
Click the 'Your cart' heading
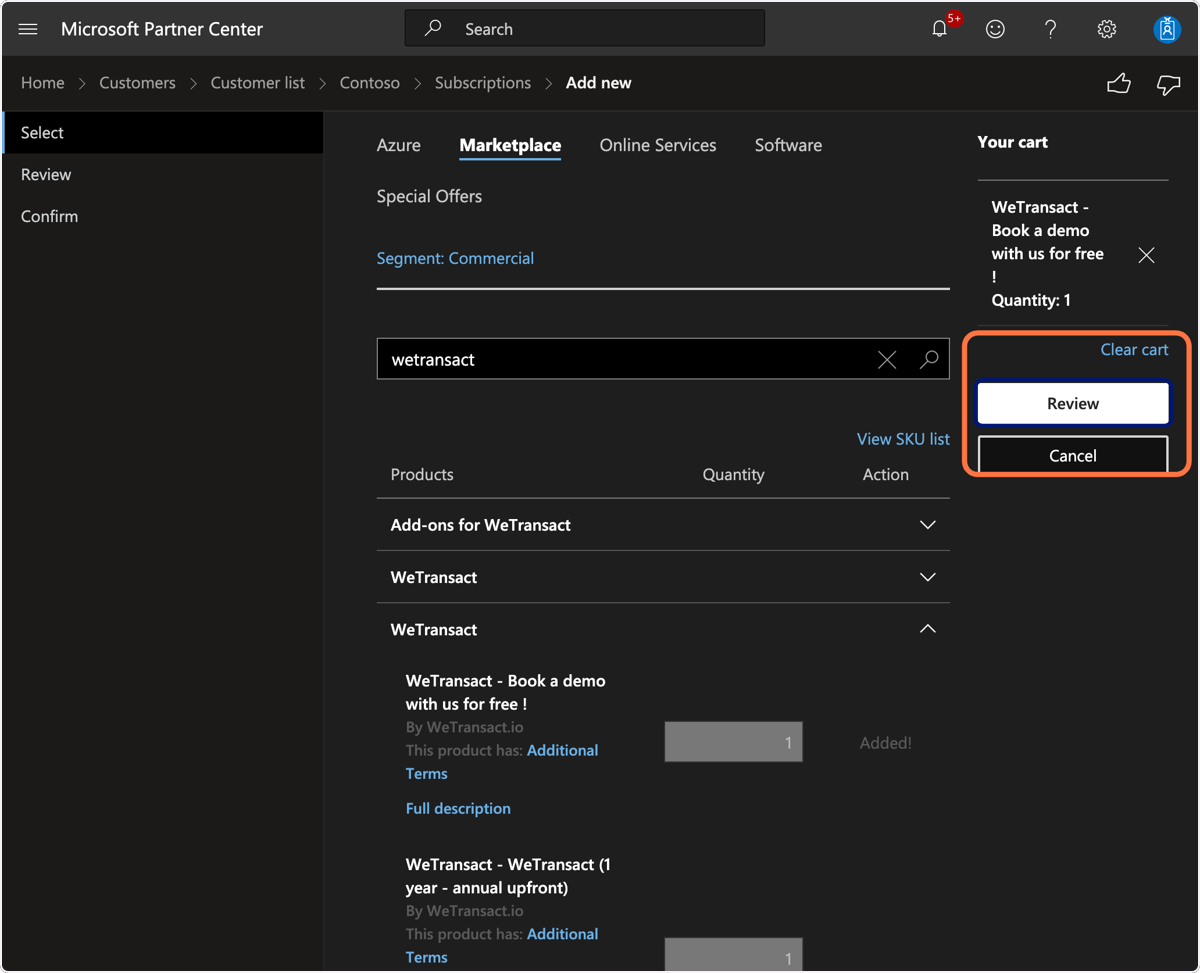pyautogui.click(x=1013, y=142)
